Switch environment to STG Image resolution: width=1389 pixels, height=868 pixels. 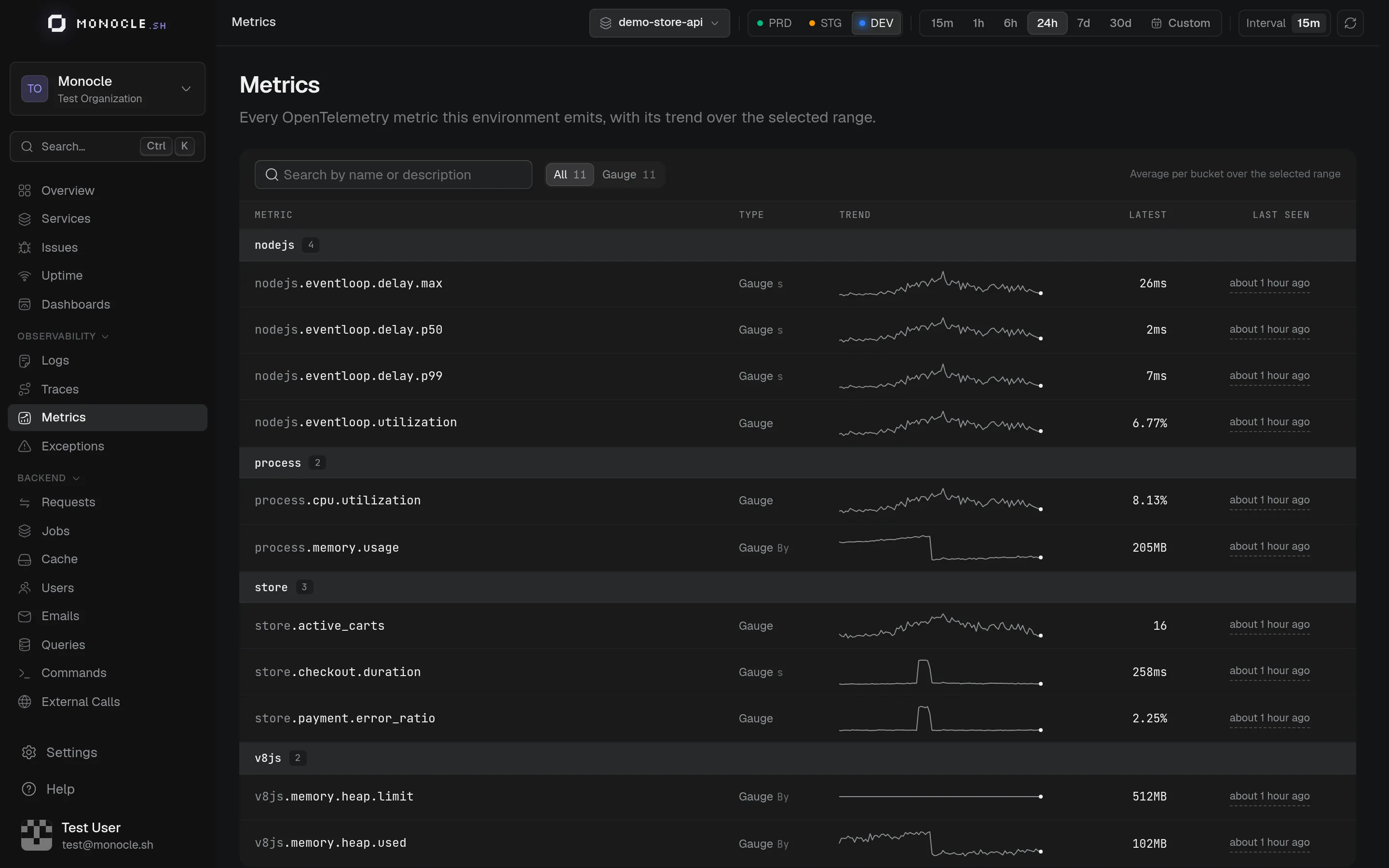pos(825,23)
